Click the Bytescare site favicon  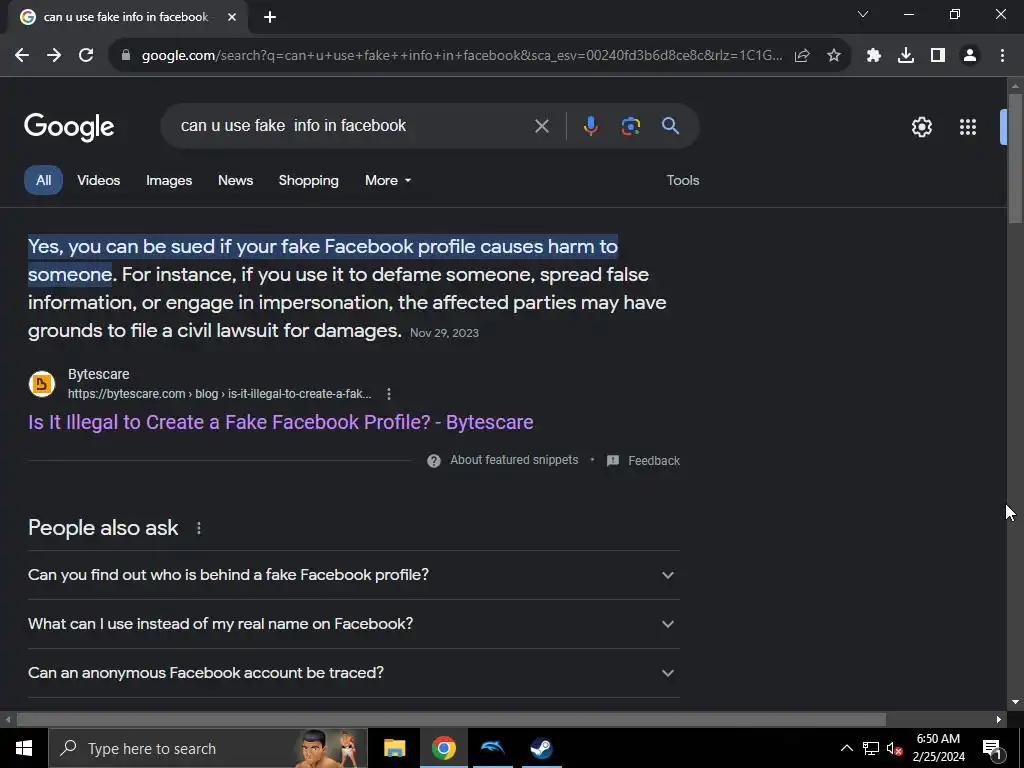tap(42, 384)
